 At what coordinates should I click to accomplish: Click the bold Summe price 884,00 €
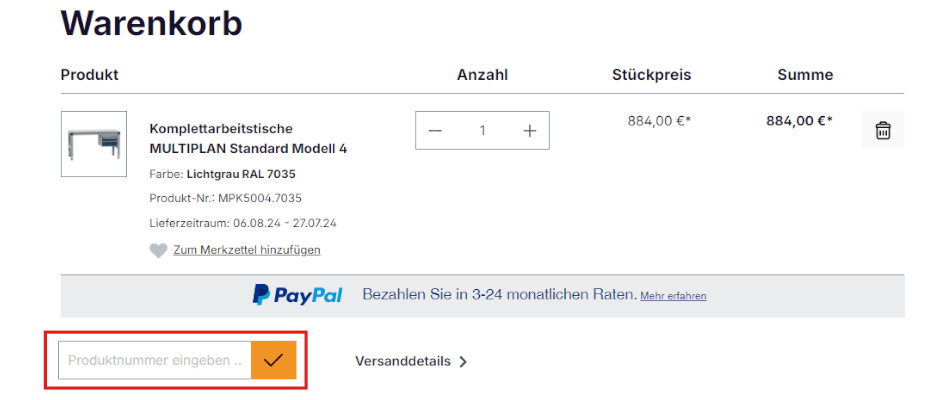tap(799, 121)
